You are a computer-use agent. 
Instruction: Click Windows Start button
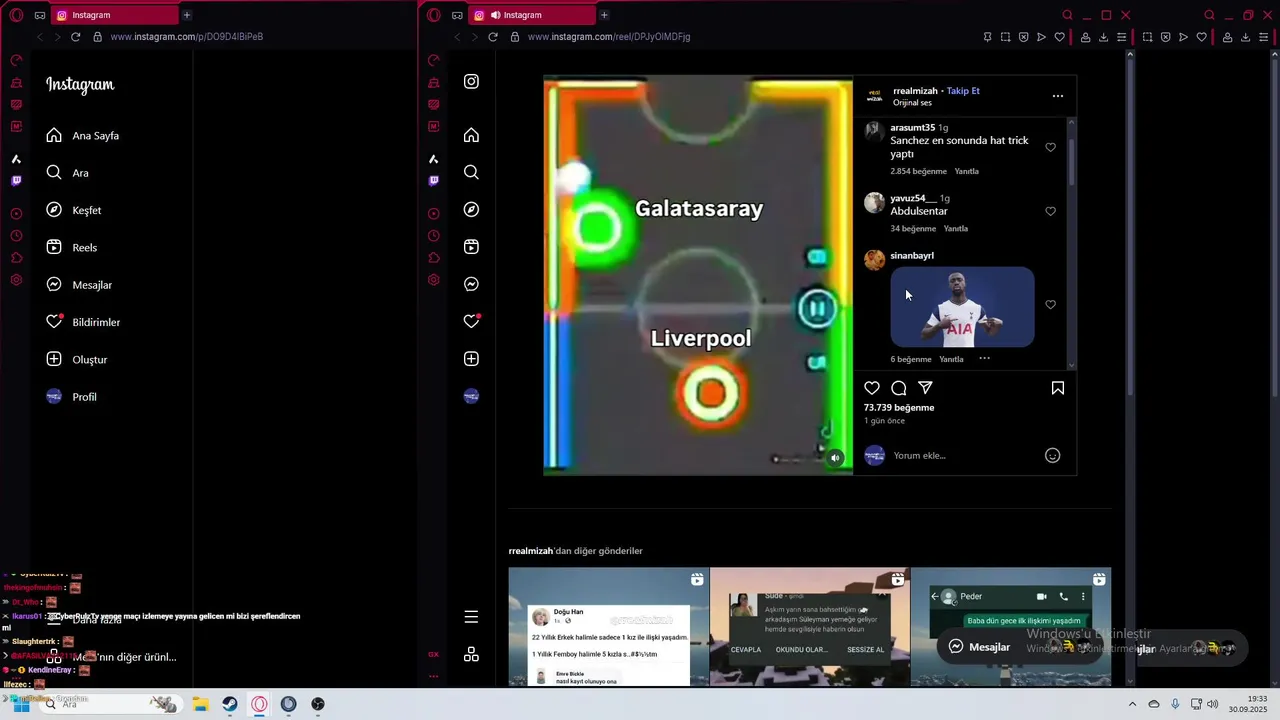[x=20, y=704]
